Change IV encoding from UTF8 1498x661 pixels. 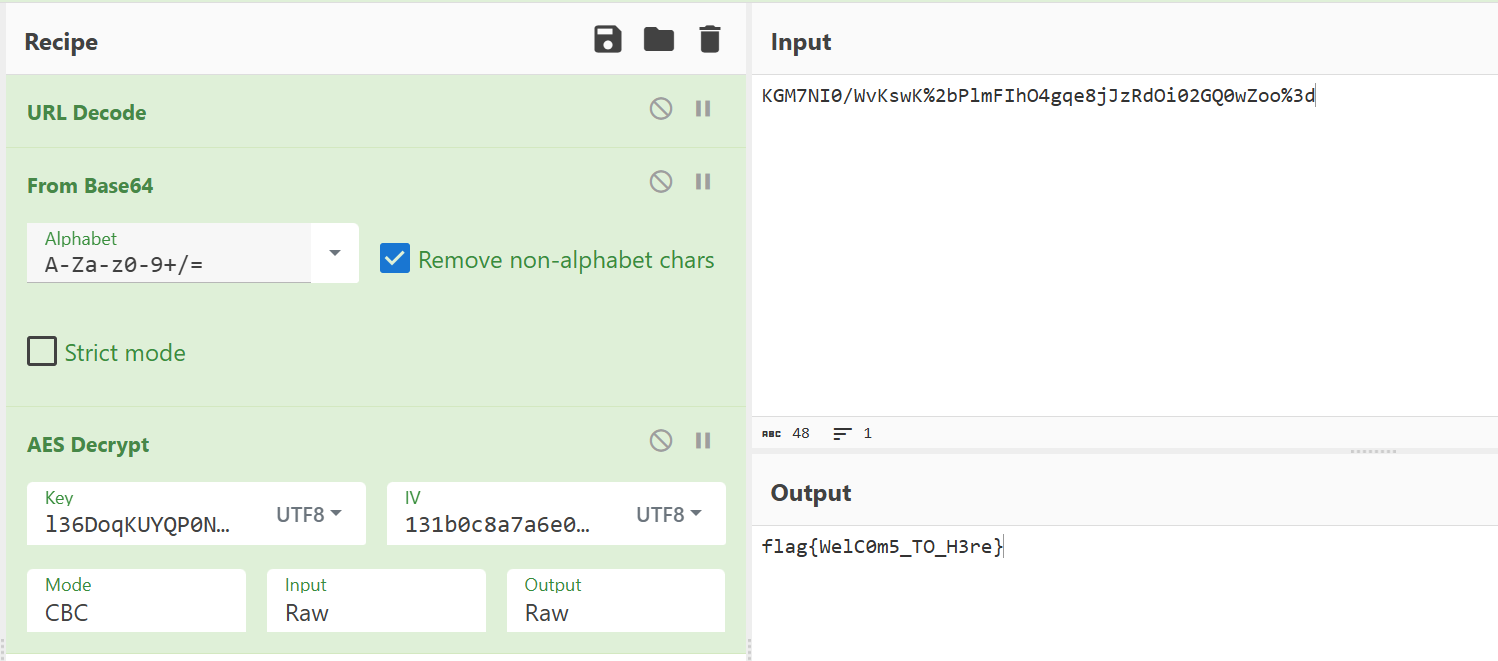pos(668,514)
